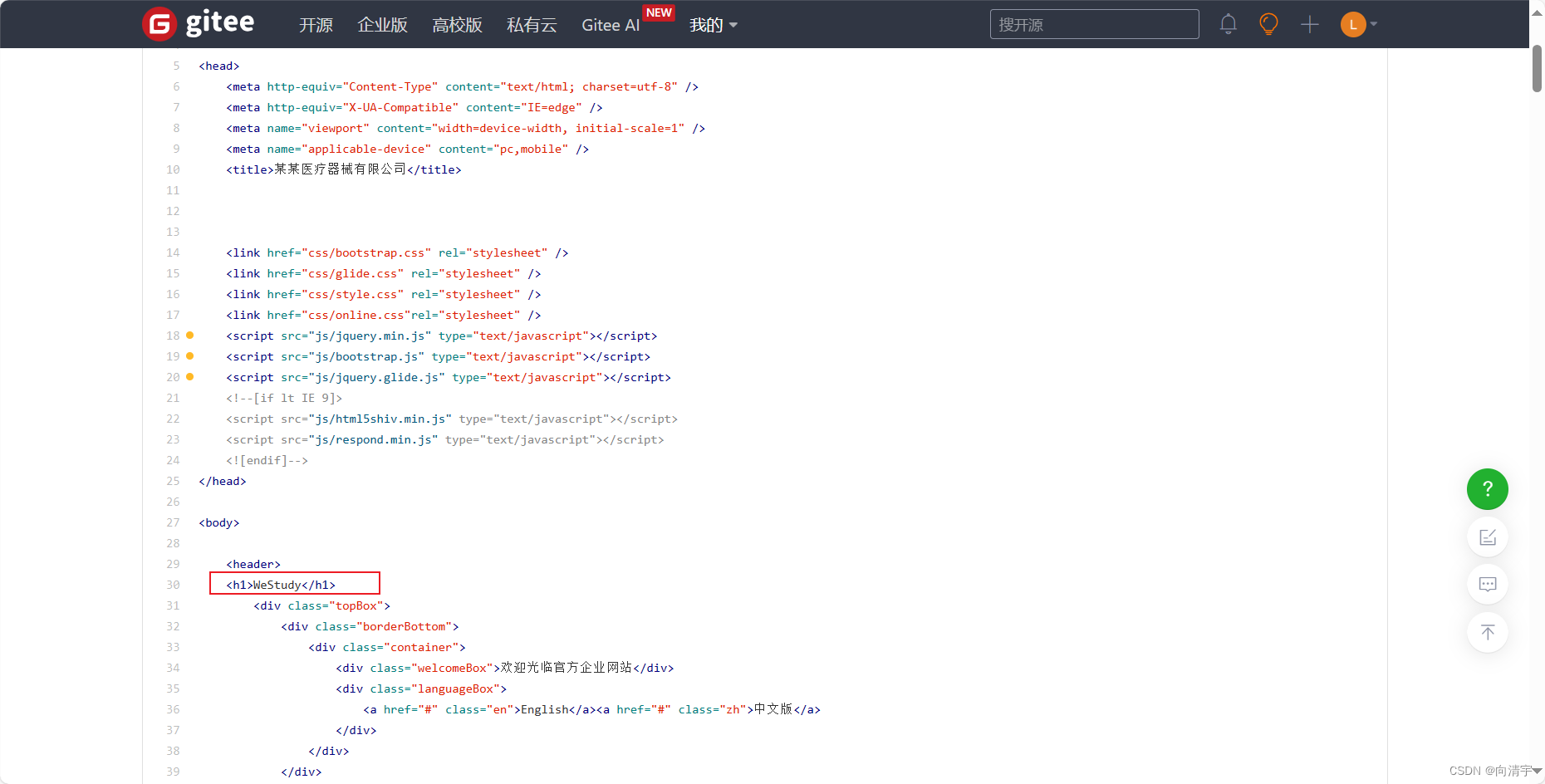Expand the 我的 dropdown
The image size is (1545, 784).
click(713, 25)
